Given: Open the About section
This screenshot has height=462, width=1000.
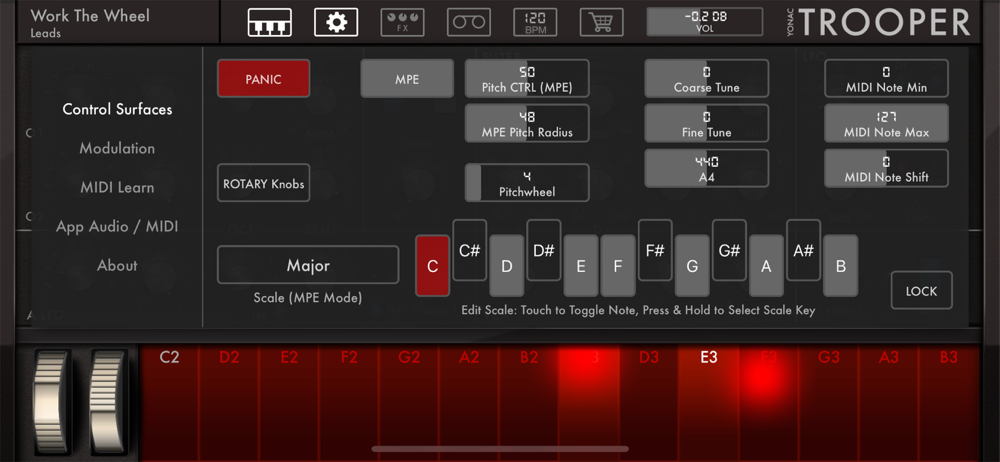Looking at the screenshot, I should (x=117, y=265).
